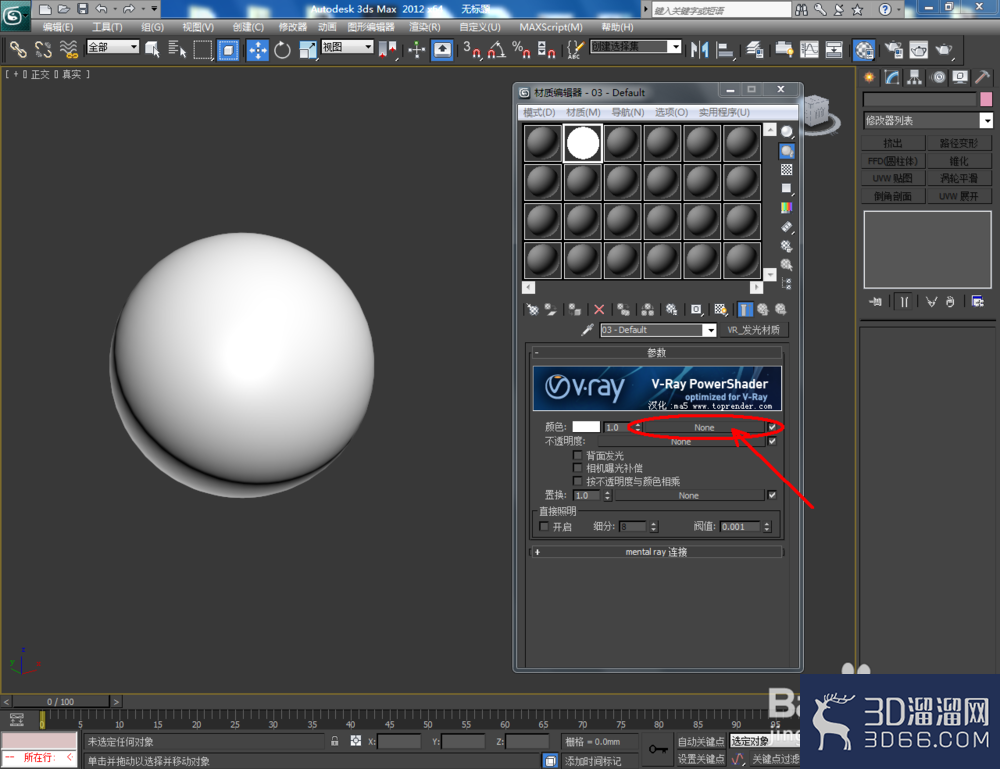Screen dimensions: 1000x769
Task: Click Get Material icon in editor
Action: [533, 309]
